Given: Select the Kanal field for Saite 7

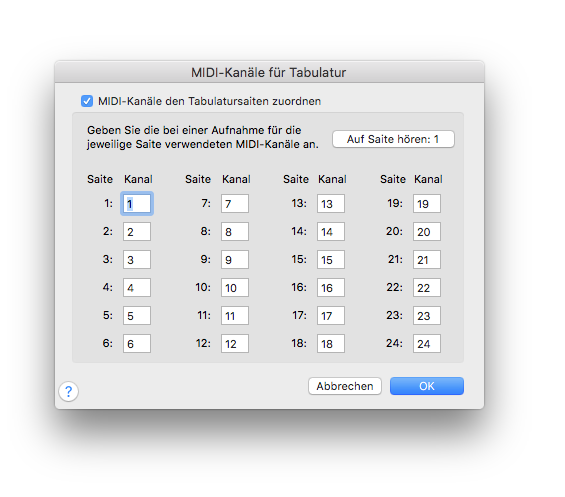Looking at the screenshot, I should click(x=235, y=204).
